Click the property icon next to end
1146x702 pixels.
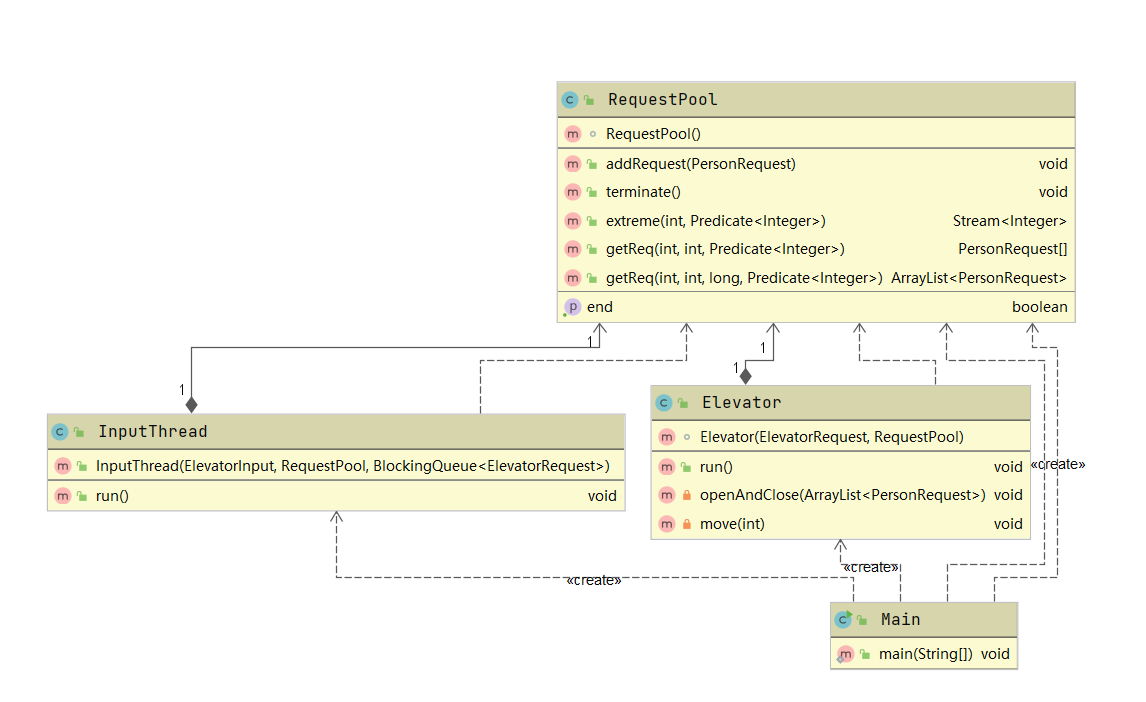coord(572,308)
